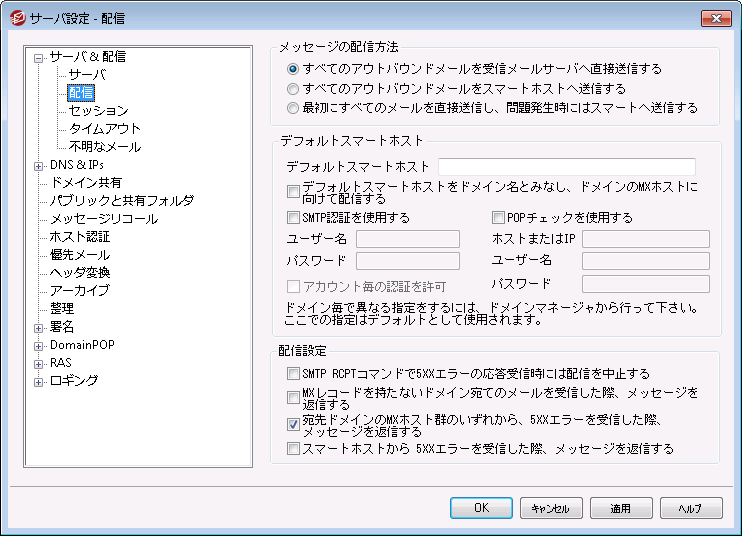The height and width of the screenshot is (536, 742).
Task: Select アーカイブ in the left tree
Action: click(79, 291)
